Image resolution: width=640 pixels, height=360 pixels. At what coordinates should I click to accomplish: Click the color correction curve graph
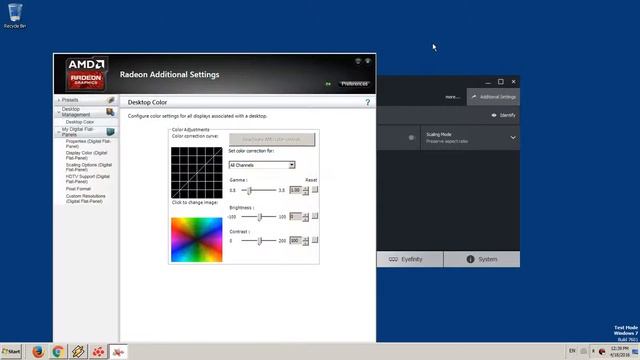(197, 173)
